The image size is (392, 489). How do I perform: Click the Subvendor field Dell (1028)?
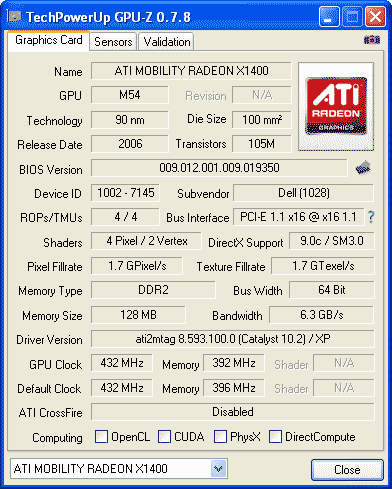[x=303, y=193]
